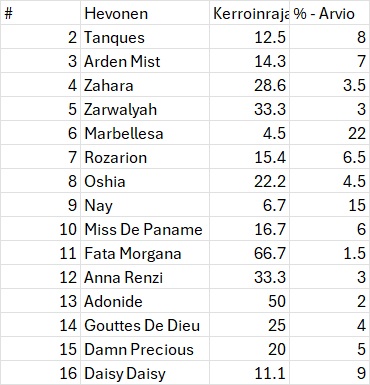The image size is (370, 385).
Task: Select Fata Morgana's 66.7 value
Action: pos(249,253)
